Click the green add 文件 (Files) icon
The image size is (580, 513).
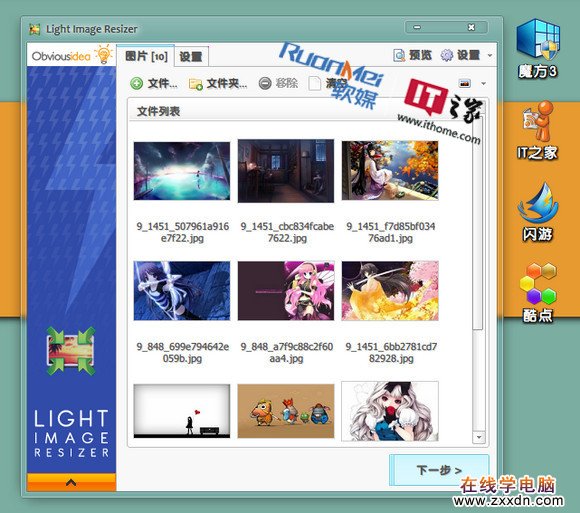pyautogui.click(x=136, y=84)
